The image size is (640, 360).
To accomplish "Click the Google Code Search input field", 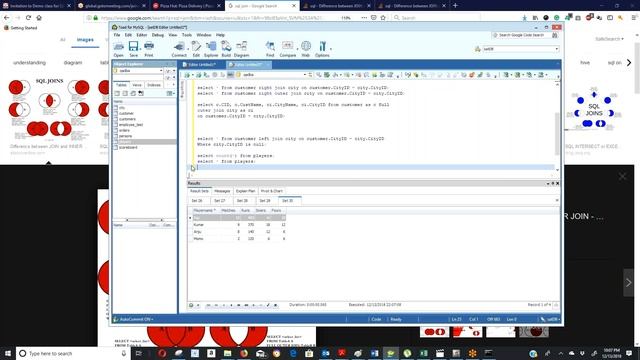I will tap(521, 35).
